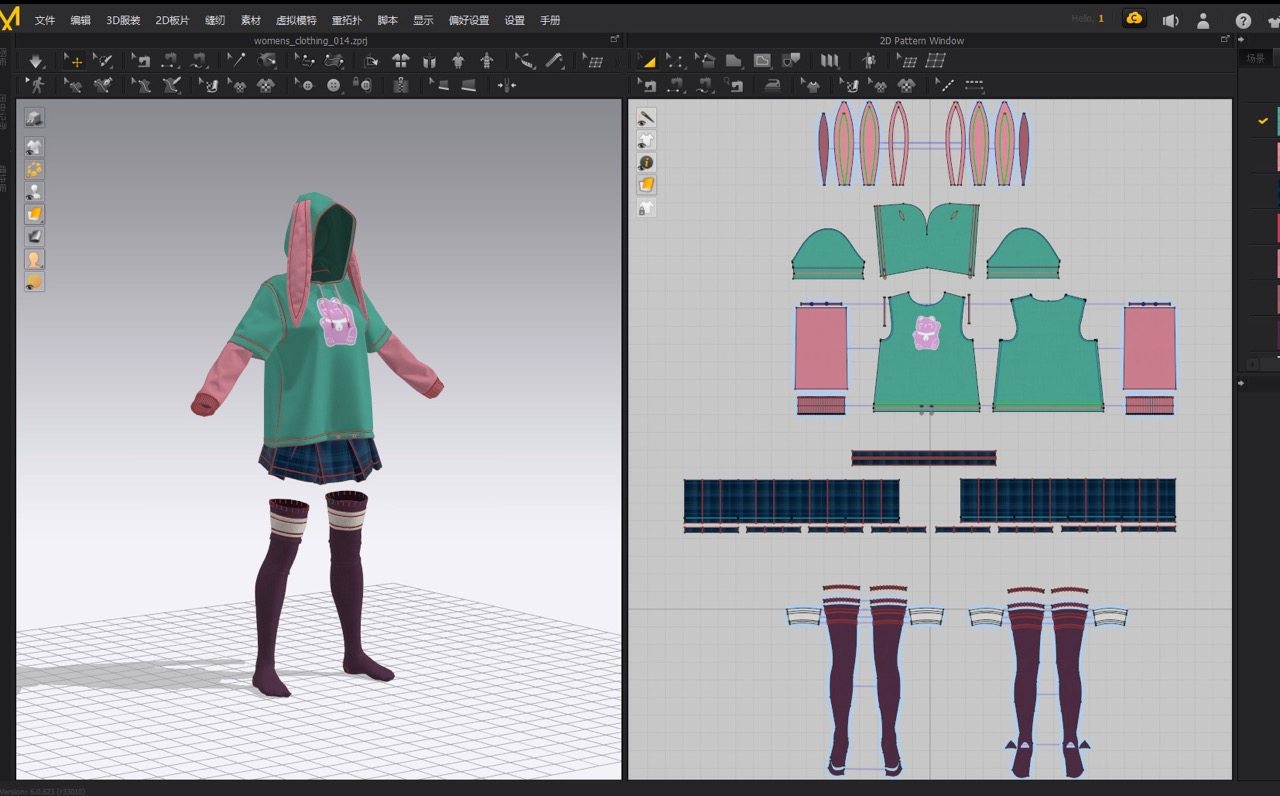Click the help question mark icon
The height and width of the screenshot is (796, 1280).
tap(1243, 20)
